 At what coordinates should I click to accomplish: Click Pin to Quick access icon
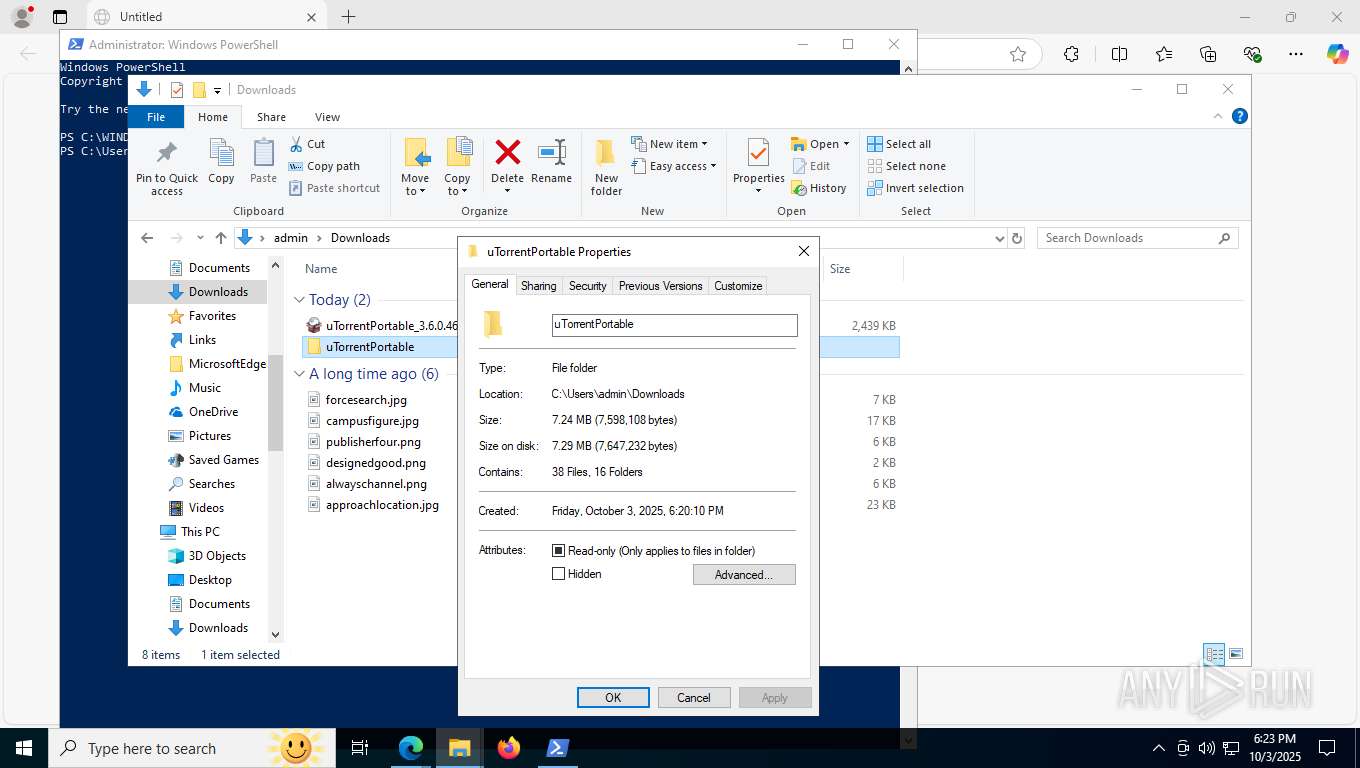[x=167, y=153]
